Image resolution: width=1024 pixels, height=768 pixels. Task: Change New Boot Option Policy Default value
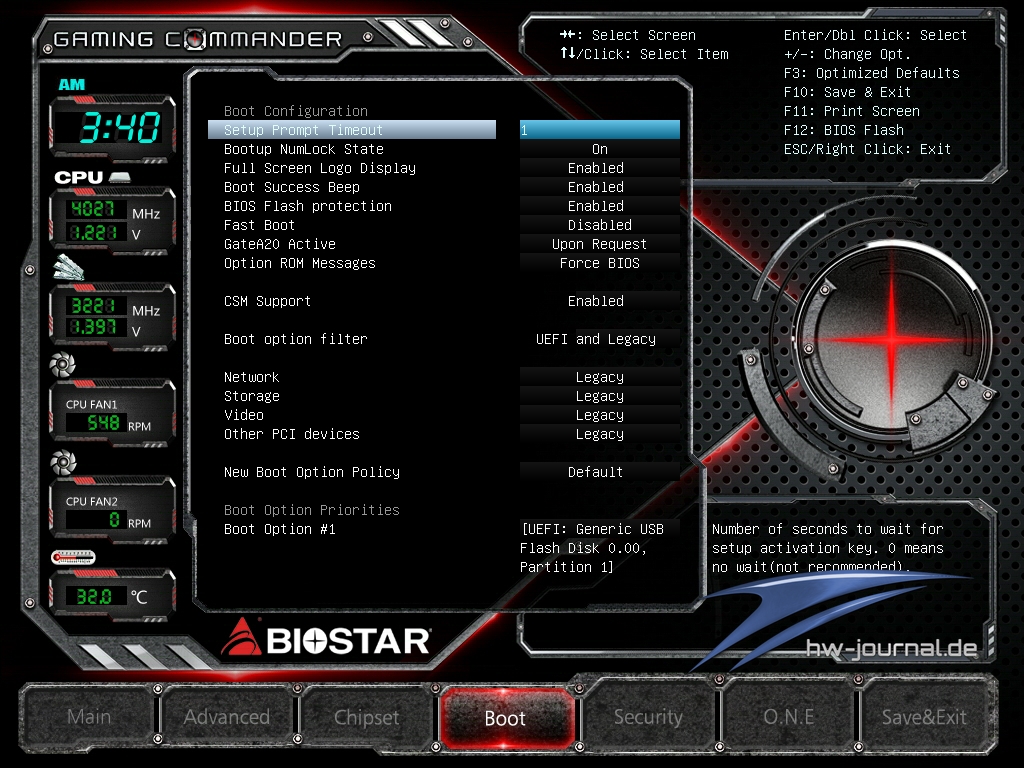point(600,472)
